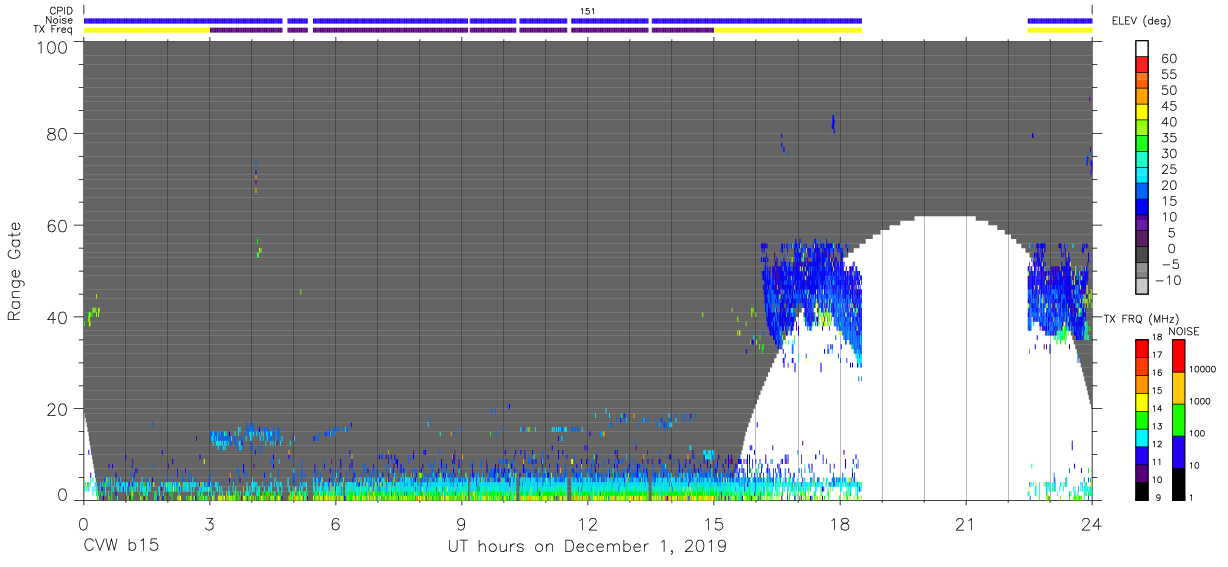Click the yellow TX Freq bar near hour 23
This screenshot has width=1228, height=567.
[1060, 30]
